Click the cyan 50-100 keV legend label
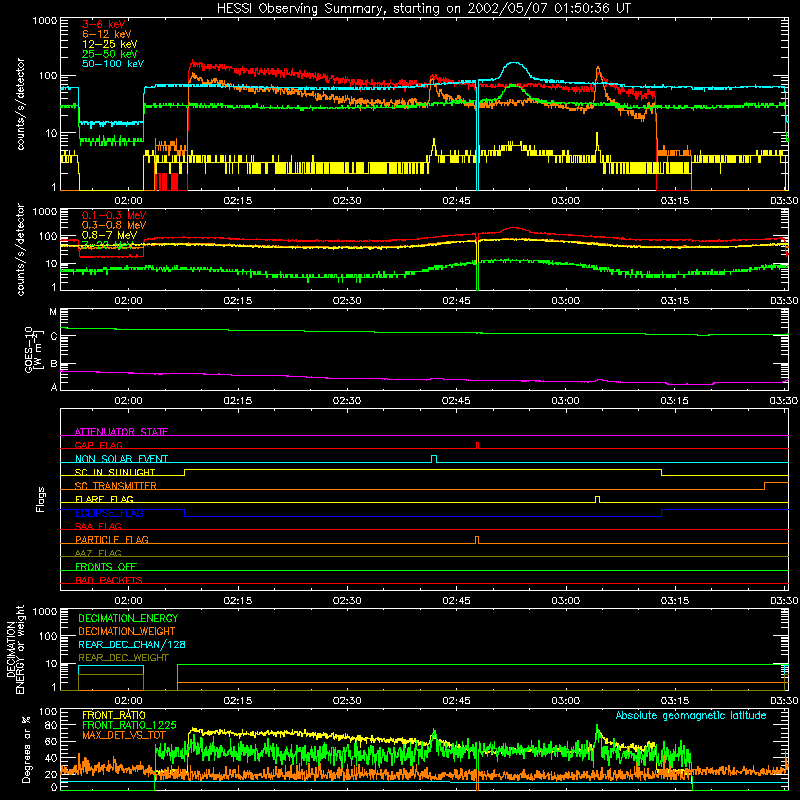 click(113, 64)
